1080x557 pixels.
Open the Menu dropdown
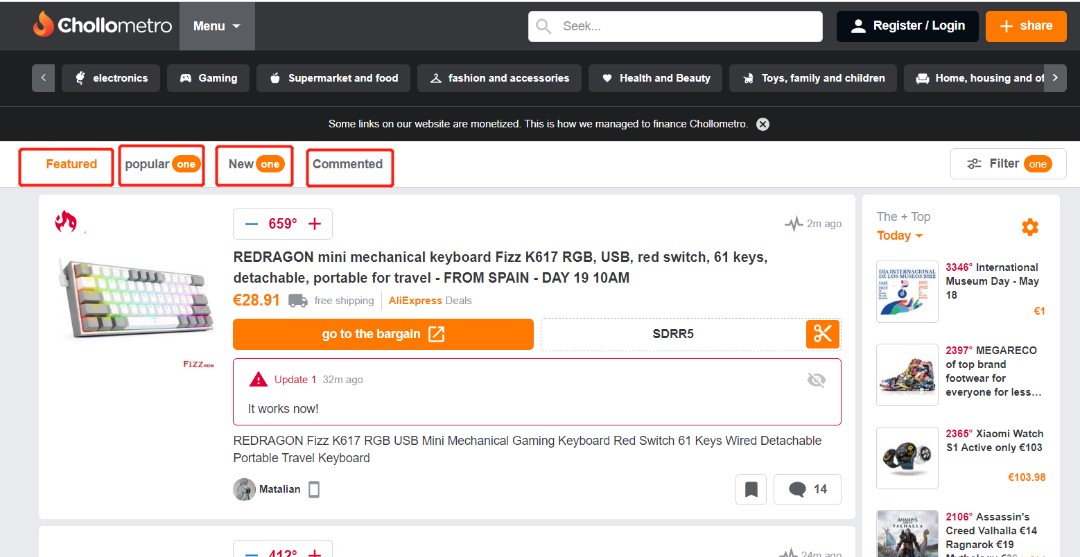click(x=217, y=26)
